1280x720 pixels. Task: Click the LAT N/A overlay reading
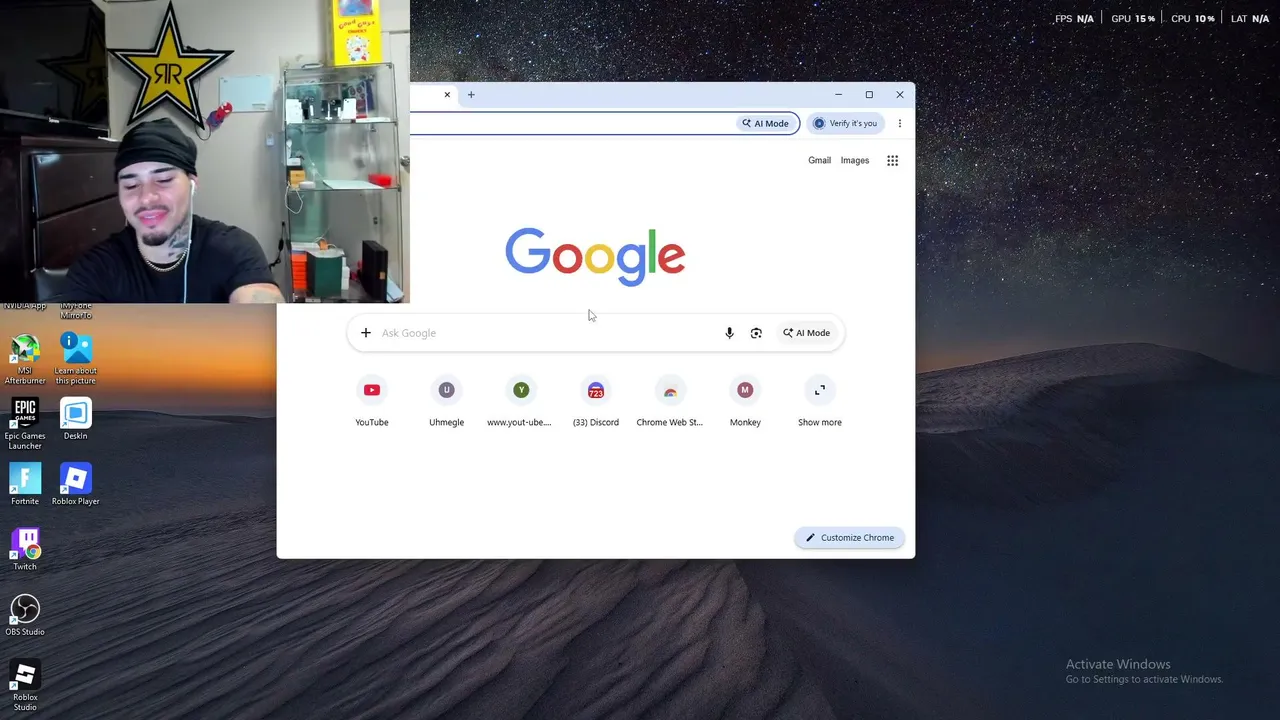point(1250,19)
